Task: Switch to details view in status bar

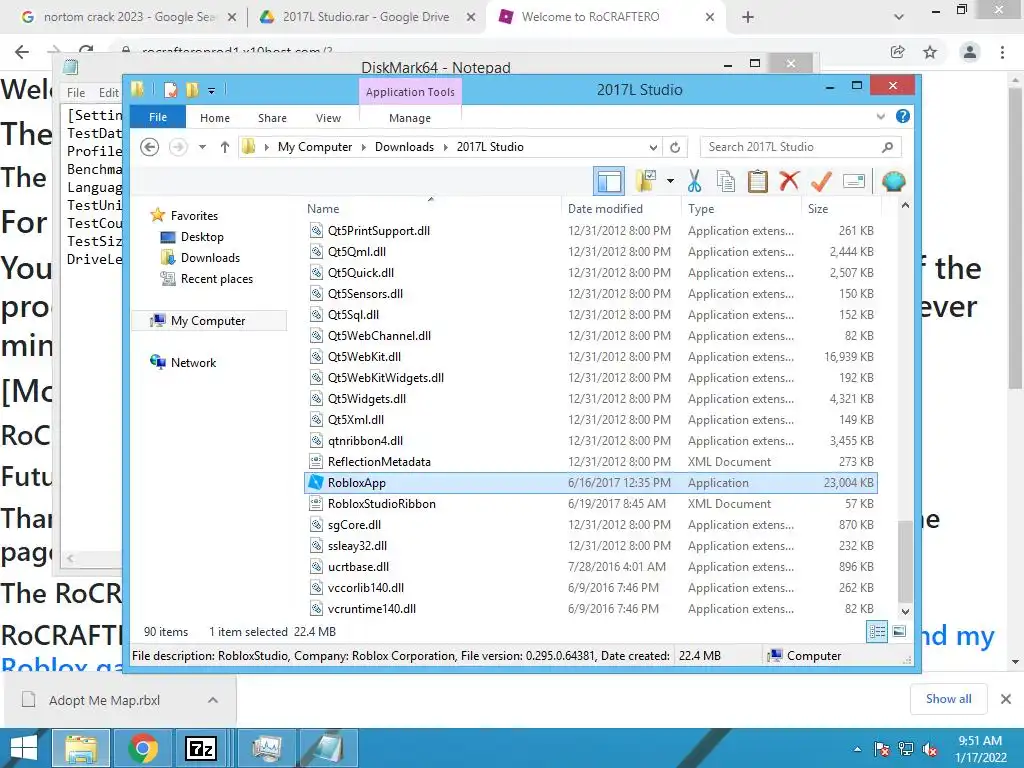Action: [877, 632]
